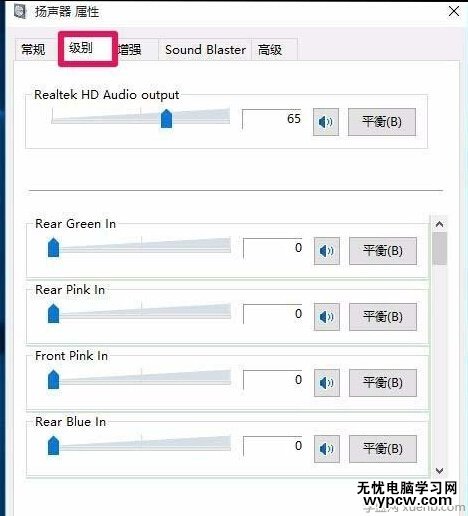Open 平衡(B) for Rear Blue In

(383, 449)
